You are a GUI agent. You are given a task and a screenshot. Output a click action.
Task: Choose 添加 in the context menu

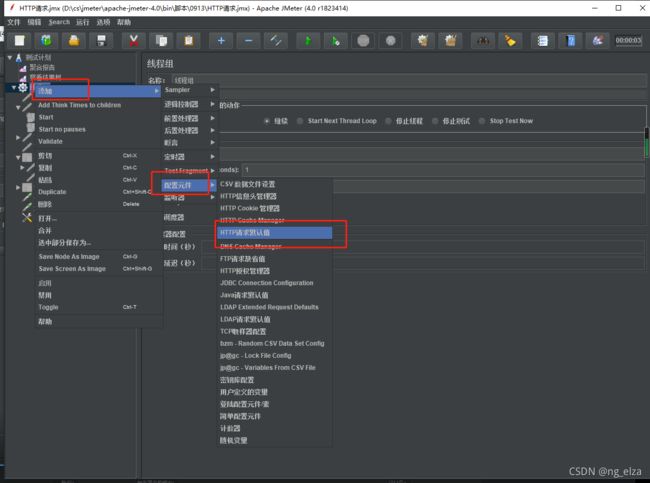(98, 91)
